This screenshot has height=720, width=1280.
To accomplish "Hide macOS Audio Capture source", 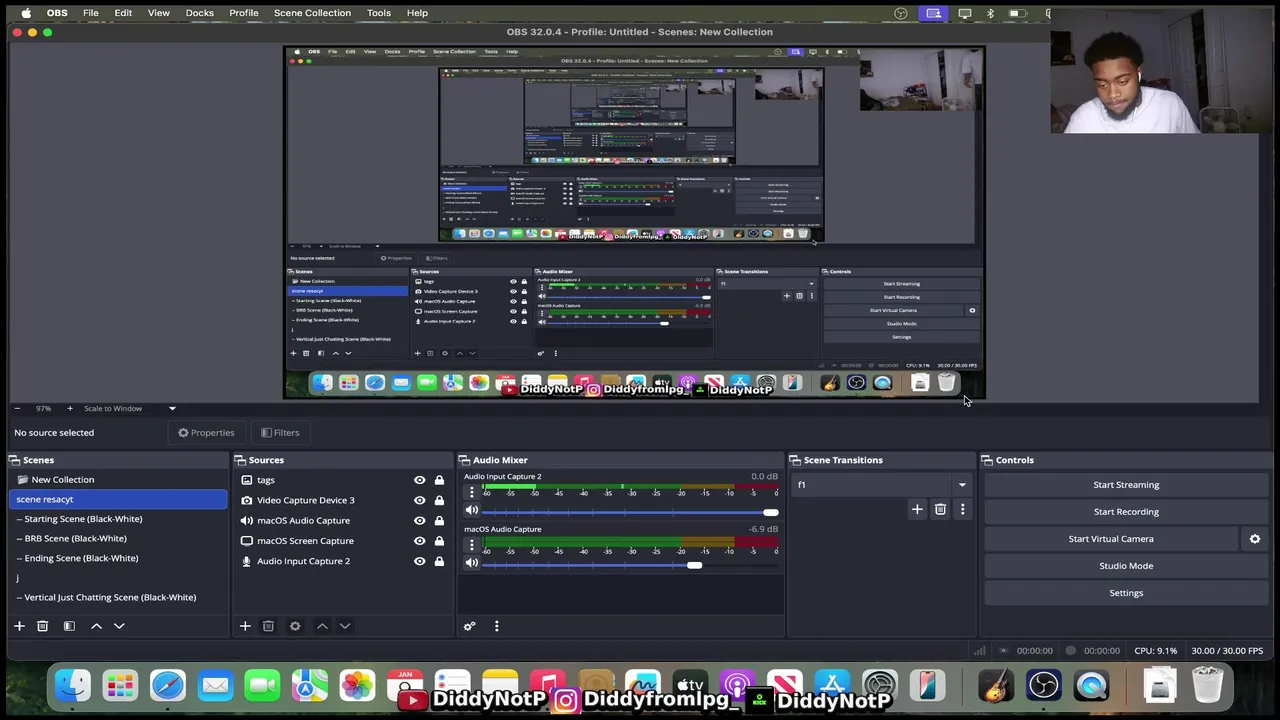I will [420, 520].
